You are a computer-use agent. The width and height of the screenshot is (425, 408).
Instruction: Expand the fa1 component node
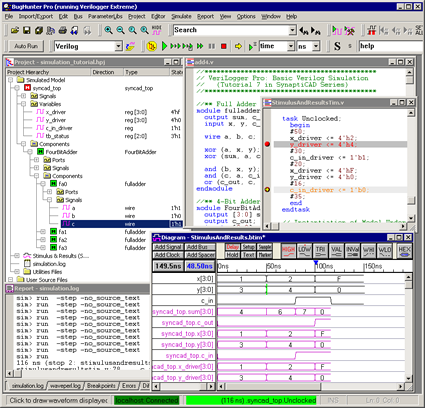pyautogui.click(x=43, y=232)
